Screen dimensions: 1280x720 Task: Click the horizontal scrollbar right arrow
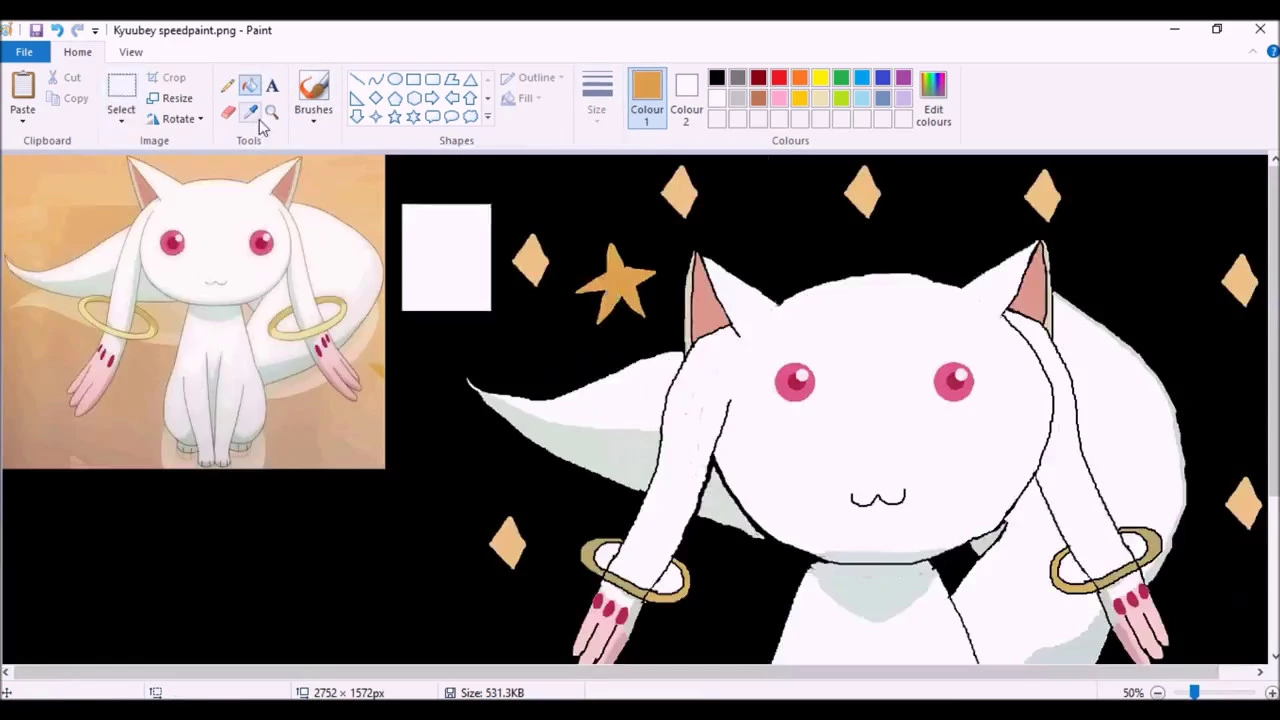[x=1260, y=672]
